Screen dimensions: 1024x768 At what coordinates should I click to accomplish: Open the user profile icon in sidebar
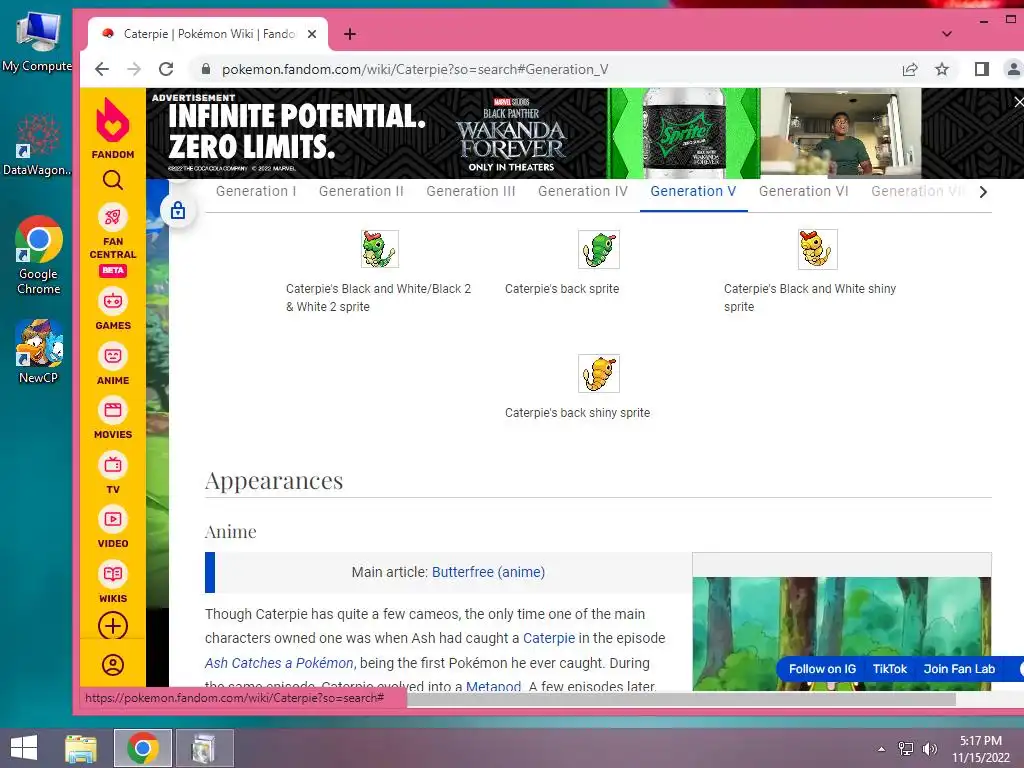112,665
